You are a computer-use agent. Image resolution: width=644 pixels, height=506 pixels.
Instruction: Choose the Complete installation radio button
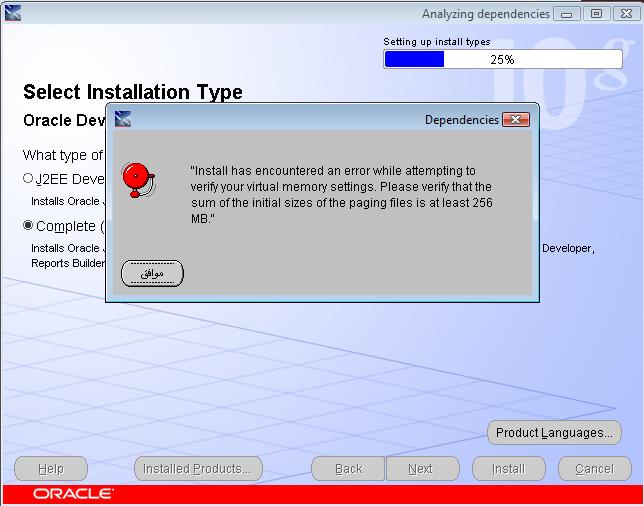pos(28,226)
